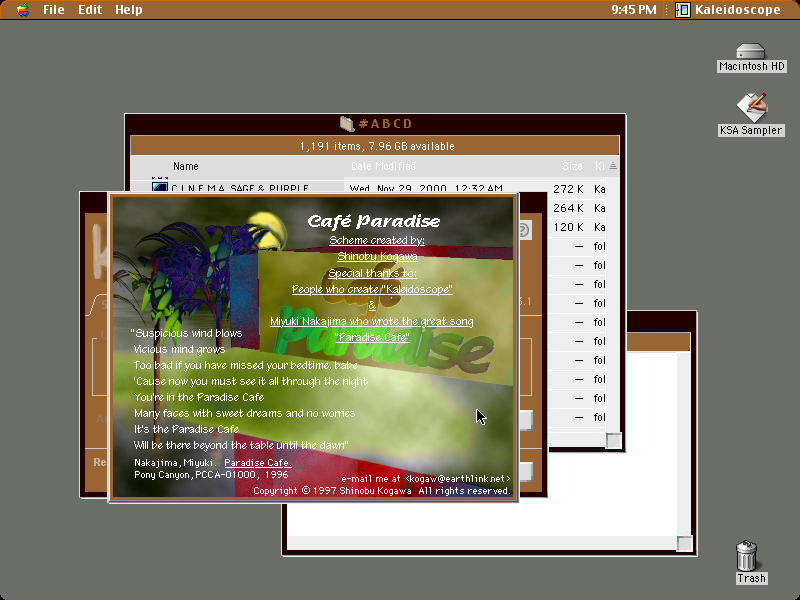Toggle sort order in #ABCD window
Image resolution: width=800 pixels, height=600 pixels.
coord(613,166)
